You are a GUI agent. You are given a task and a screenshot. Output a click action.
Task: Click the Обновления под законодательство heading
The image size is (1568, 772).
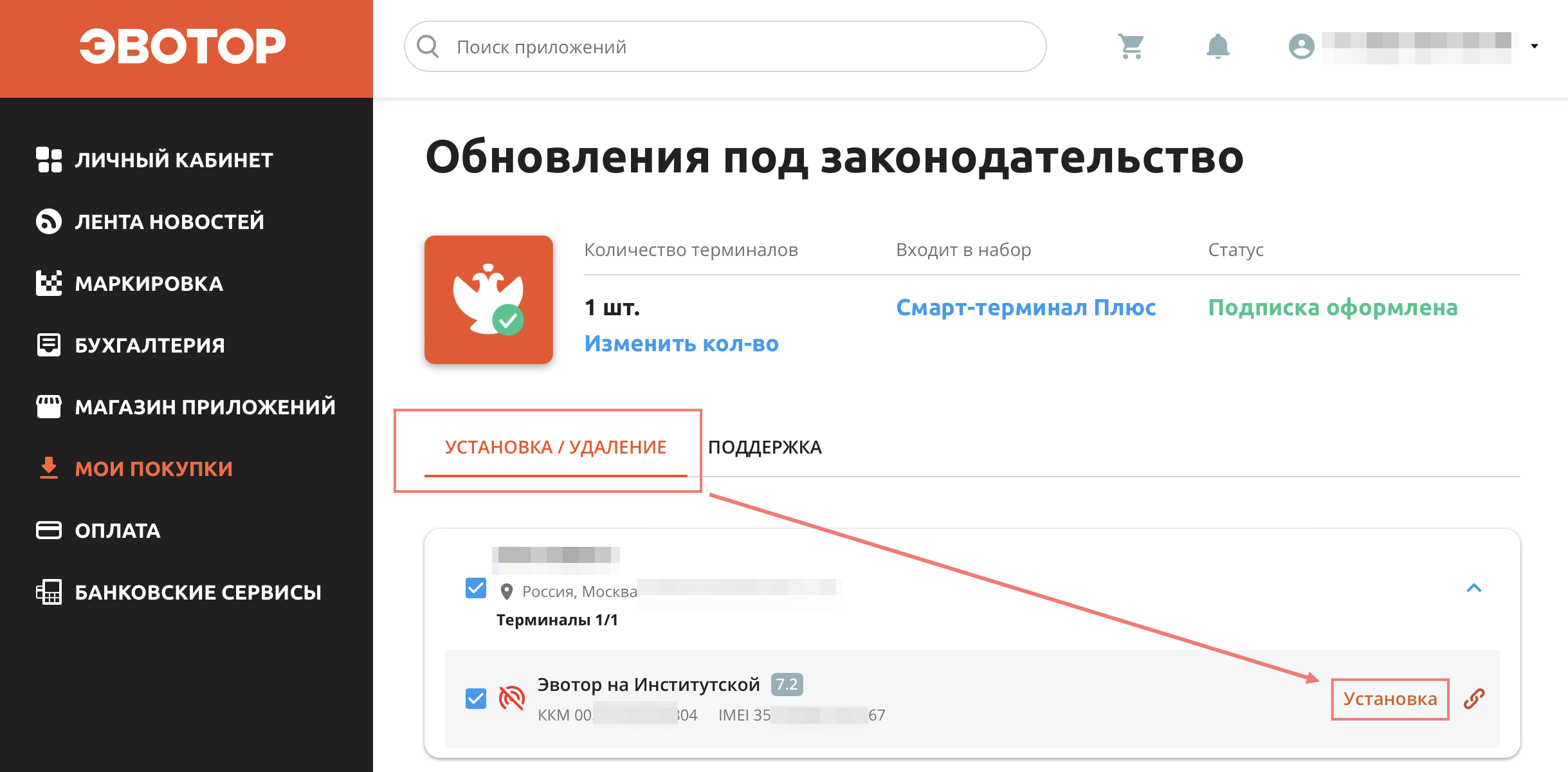click(835, 157)
